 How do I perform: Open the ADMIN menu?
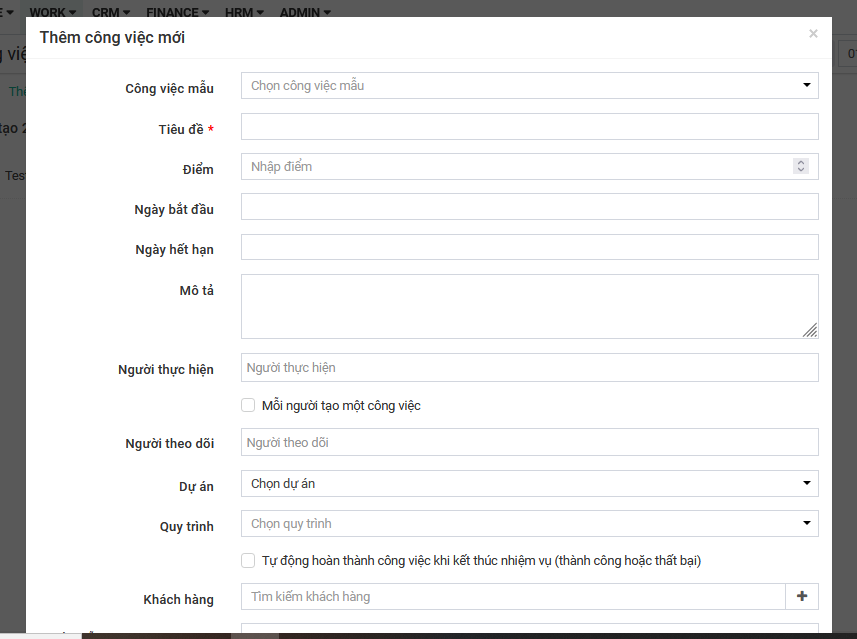pyautogui.click(x=305, y=13)
